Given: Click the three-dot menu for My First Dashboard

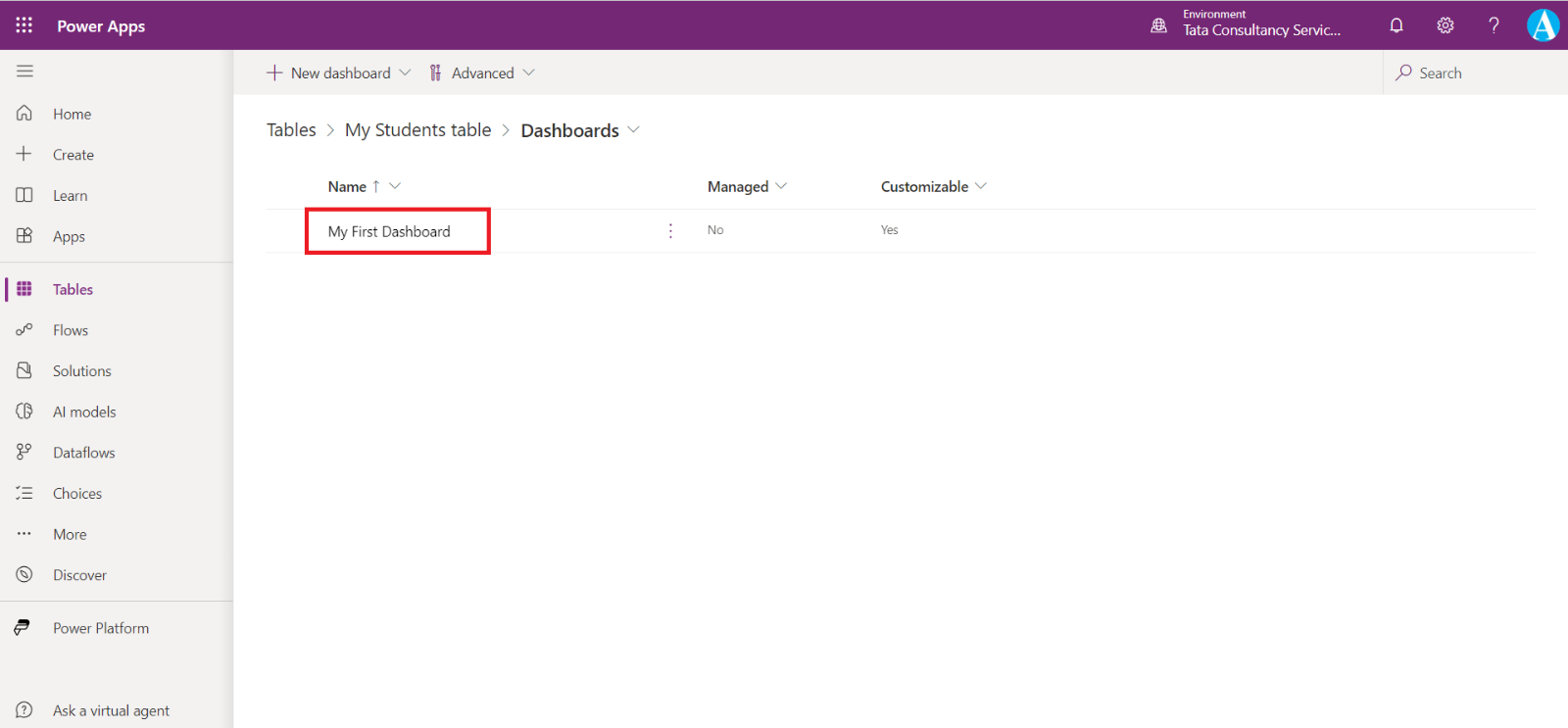Looking at the screenshot, I should coord(670,230).
